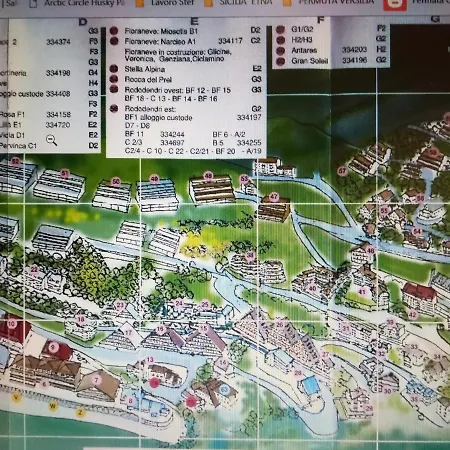
Task: Click the yellow W marker by the shore
Action: (53, 406)
